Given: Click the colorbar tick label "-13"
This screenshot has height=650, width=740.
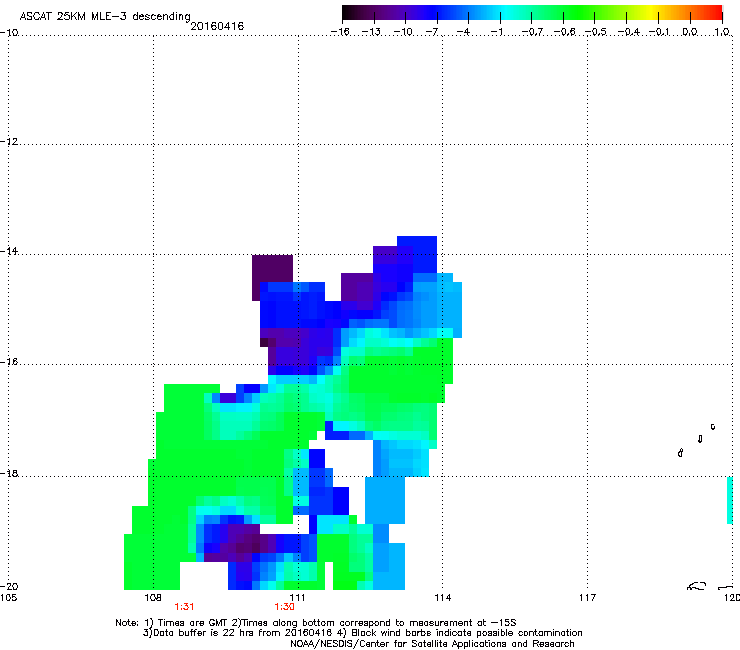Looking at the screenshot, I should (371, 32).
